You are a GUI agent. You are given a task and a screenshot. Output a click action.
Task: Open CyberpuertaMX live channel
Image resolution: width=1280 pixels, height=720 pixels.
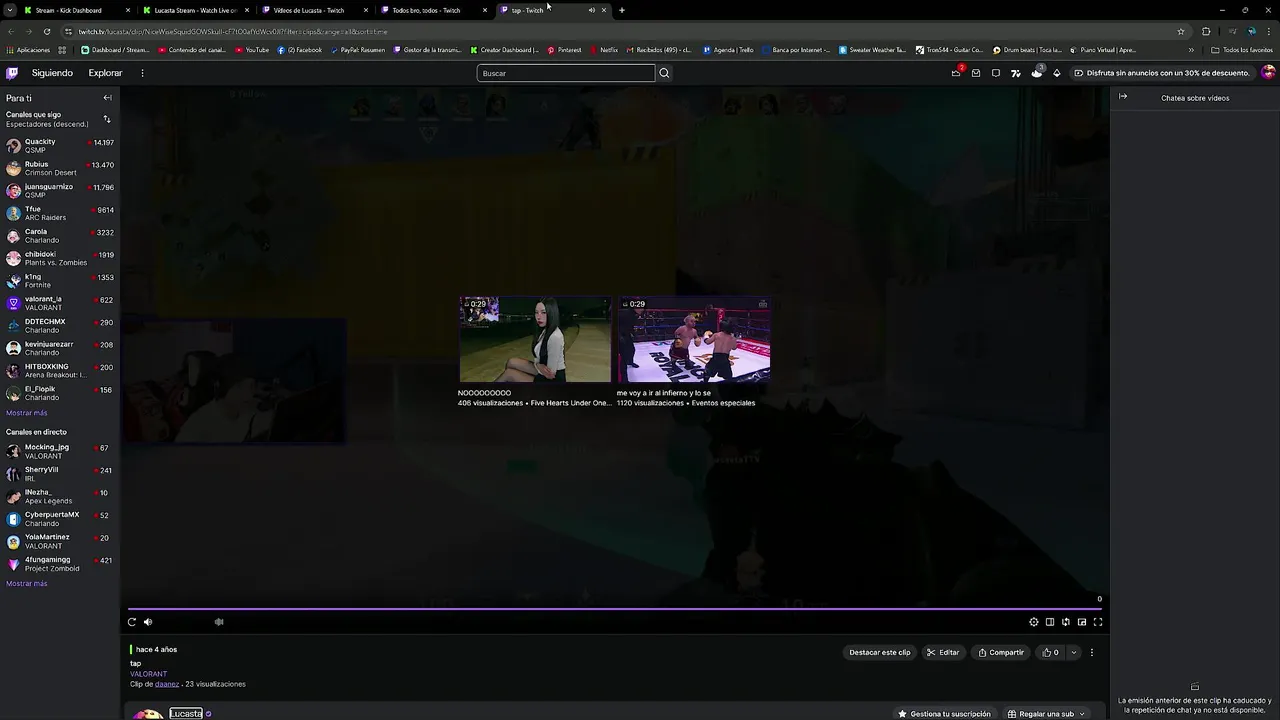coord(60,519)
